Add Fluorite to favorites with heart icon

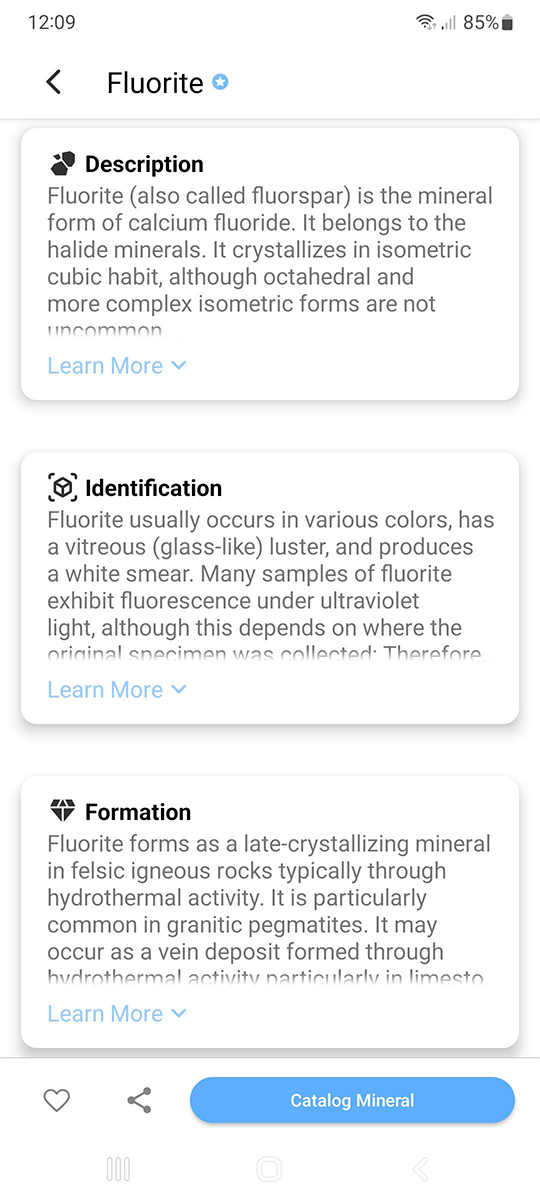click(x=57, y=1101)
